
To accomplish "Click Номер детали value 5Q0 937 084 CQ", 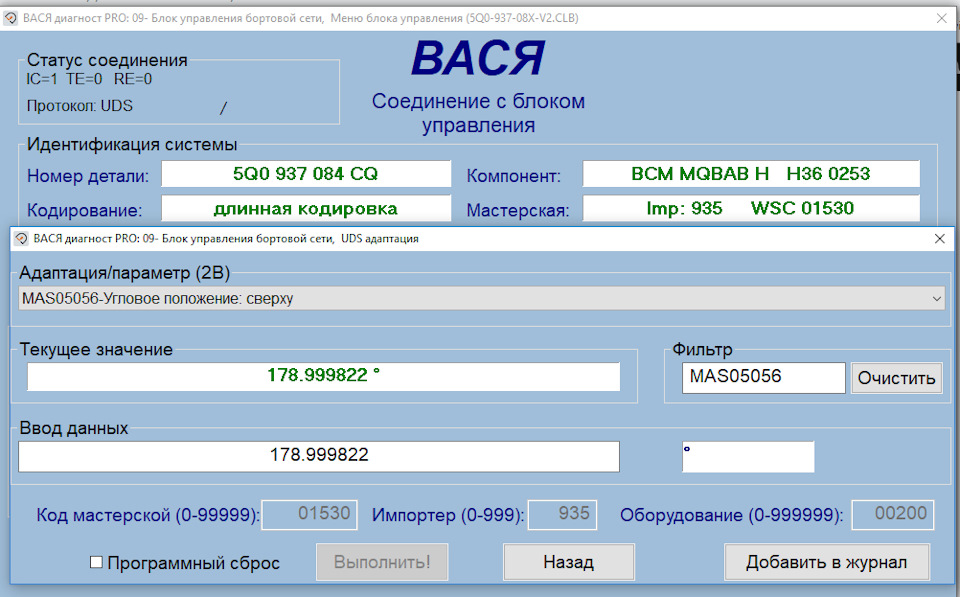I will tap(306, 174).
